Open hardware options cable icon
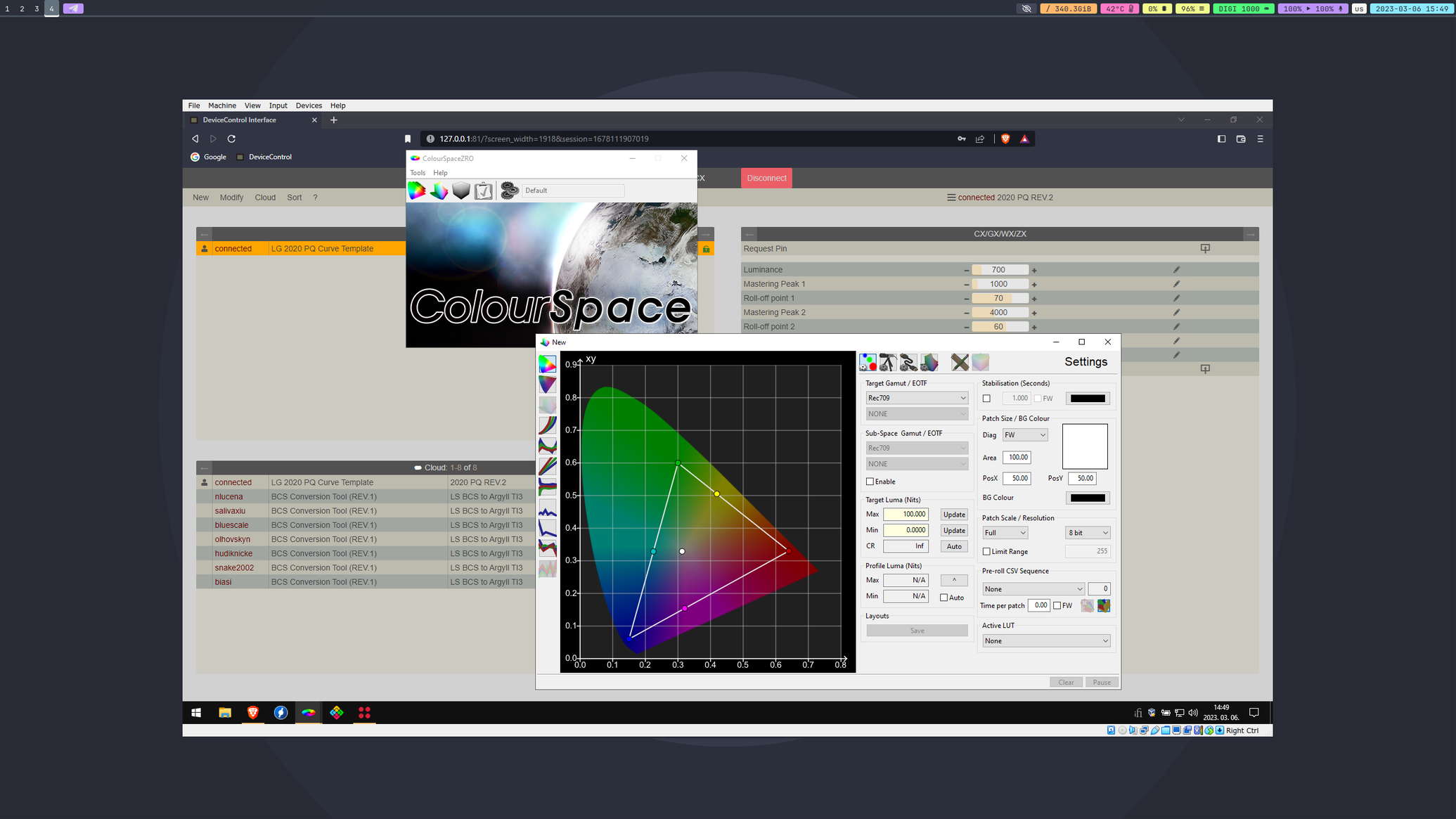This screenshot has height=819, width=1456. [x=908, y=362]
